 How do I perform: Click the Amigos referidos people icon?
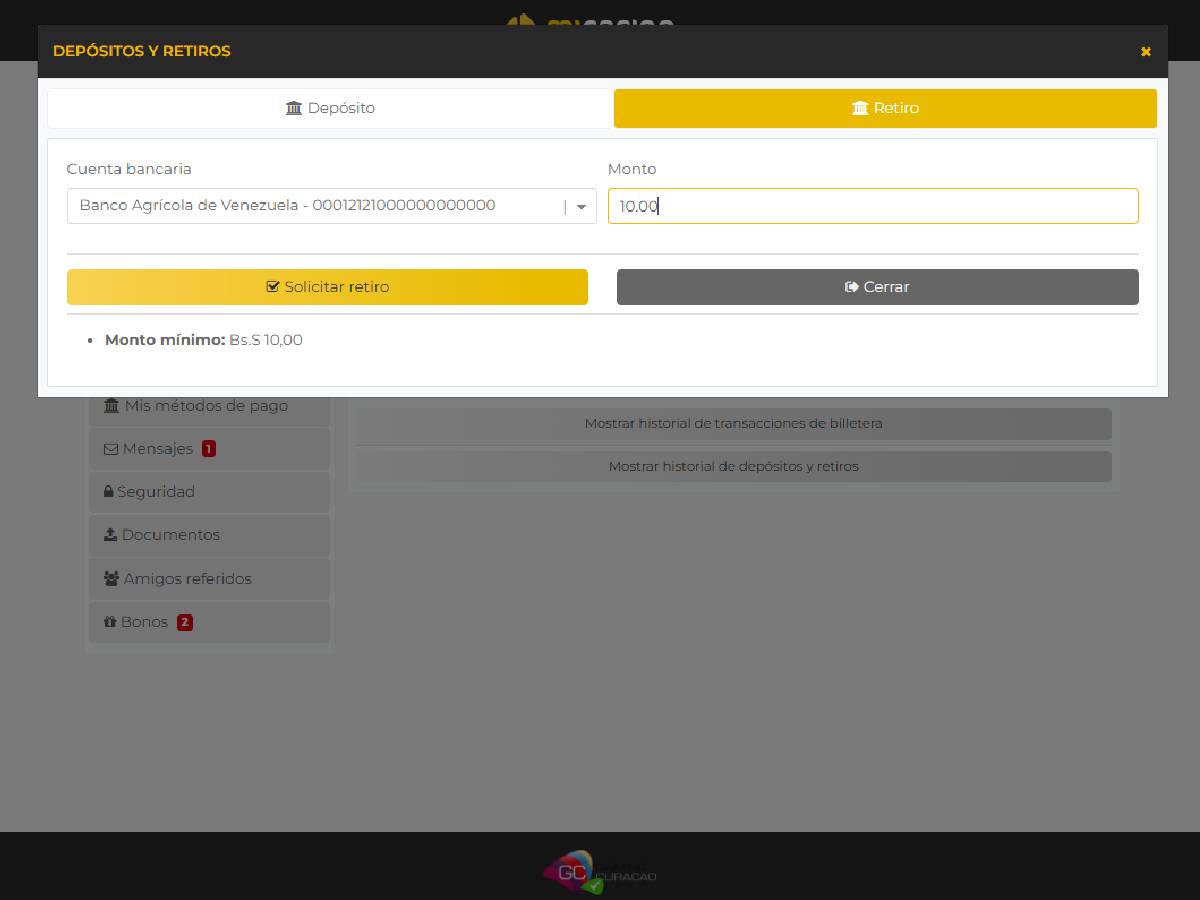click(x=111, y=579)
